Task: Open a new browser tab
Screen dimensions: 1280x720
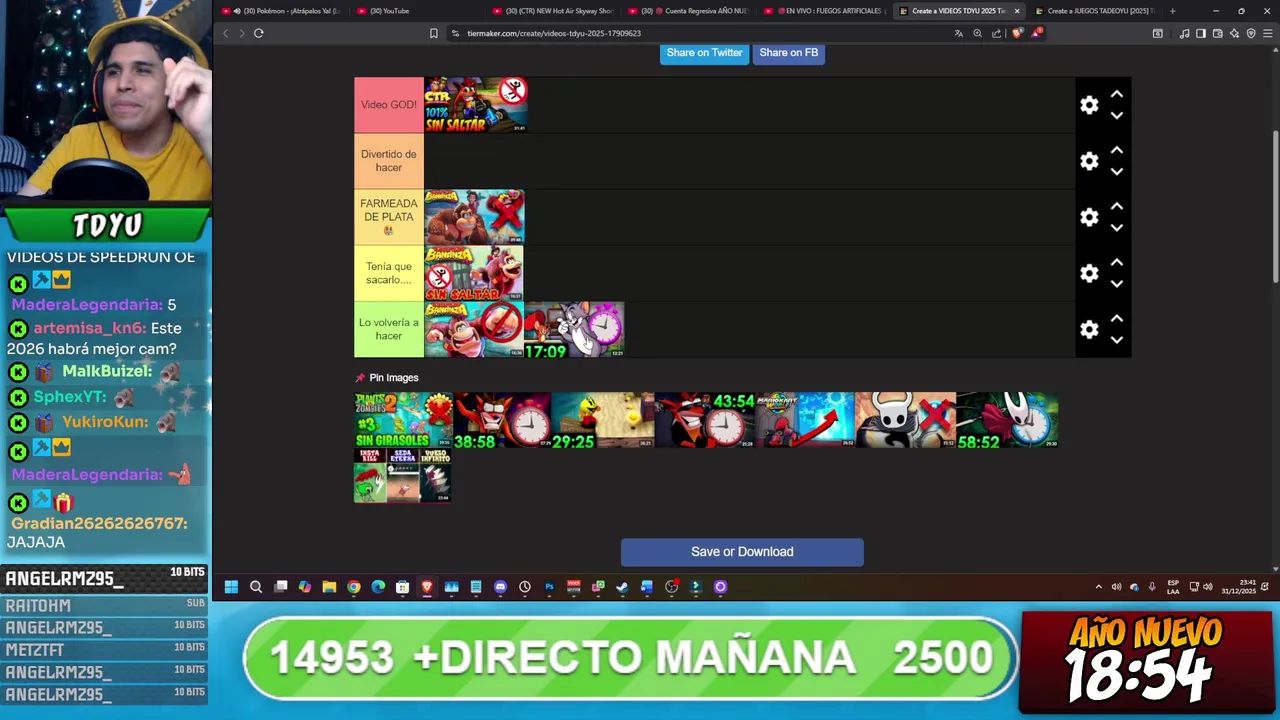Action: click(x=1172, y=11)
